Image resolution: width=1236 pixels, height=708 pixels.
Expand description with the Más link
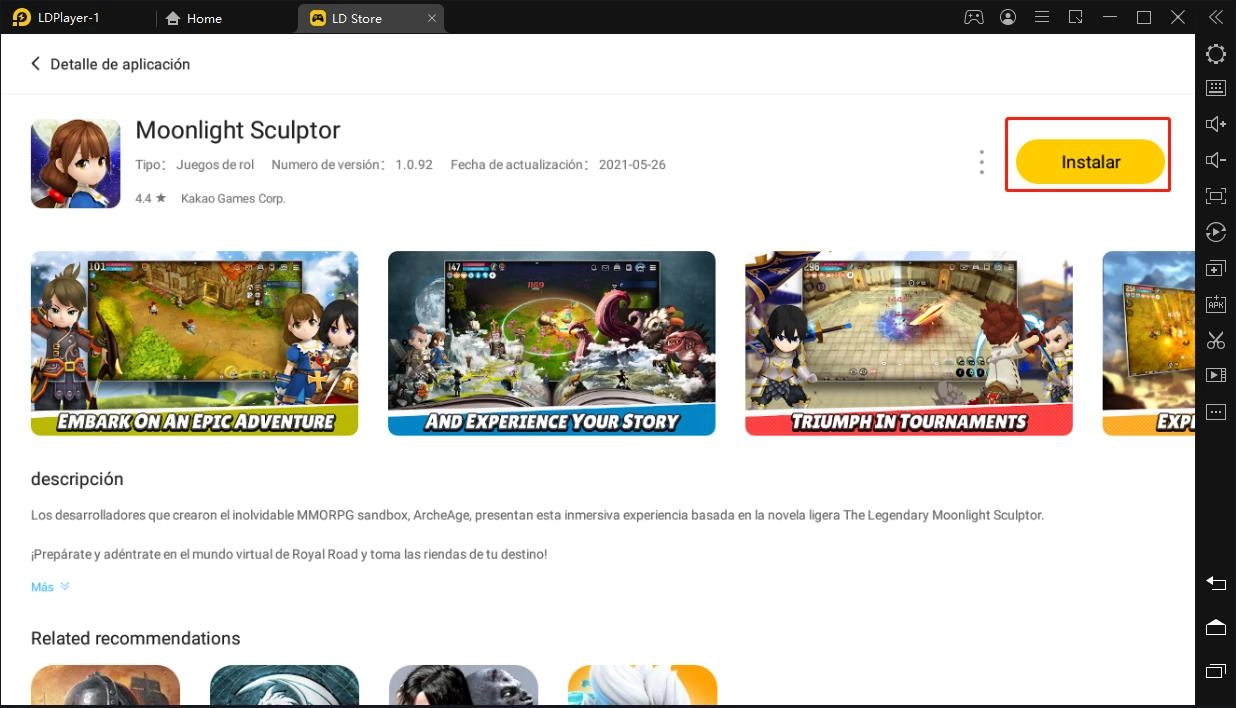pos(50,587)
